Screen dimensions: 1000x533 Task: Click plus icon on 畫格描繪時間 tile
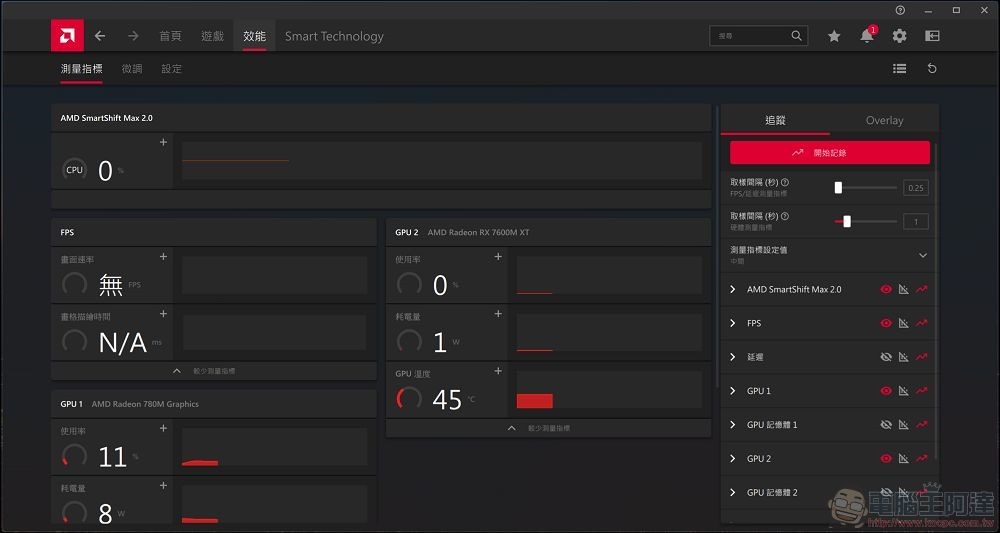pos(163,314)
